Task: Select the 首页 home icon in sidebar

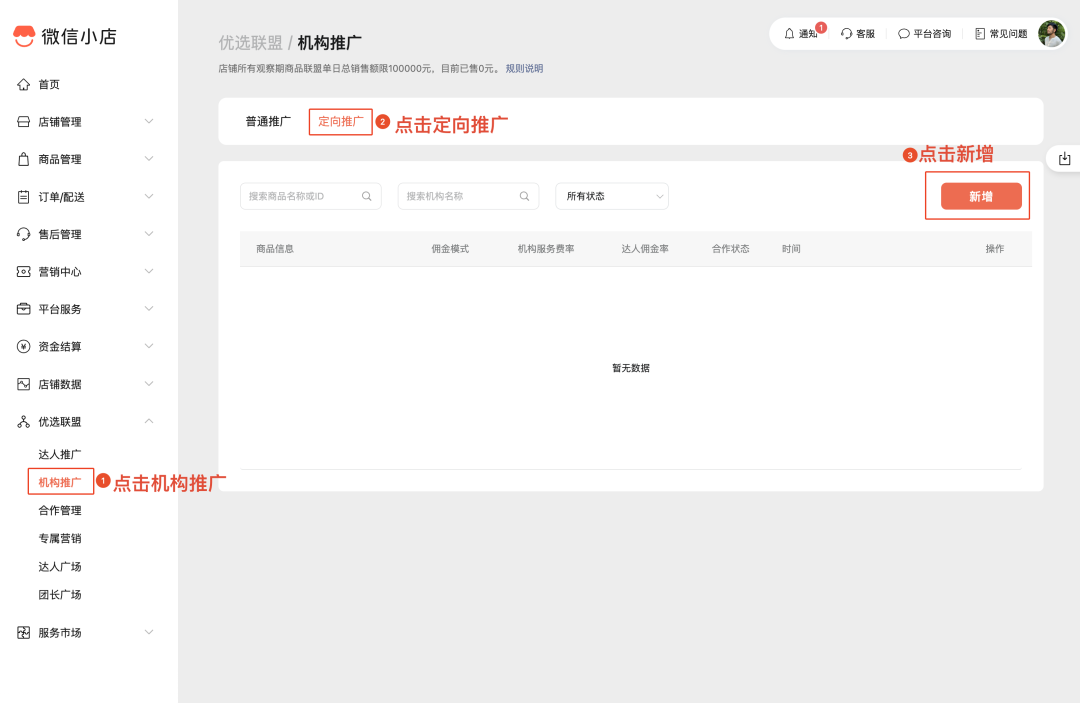Action: tap(24, 84)
